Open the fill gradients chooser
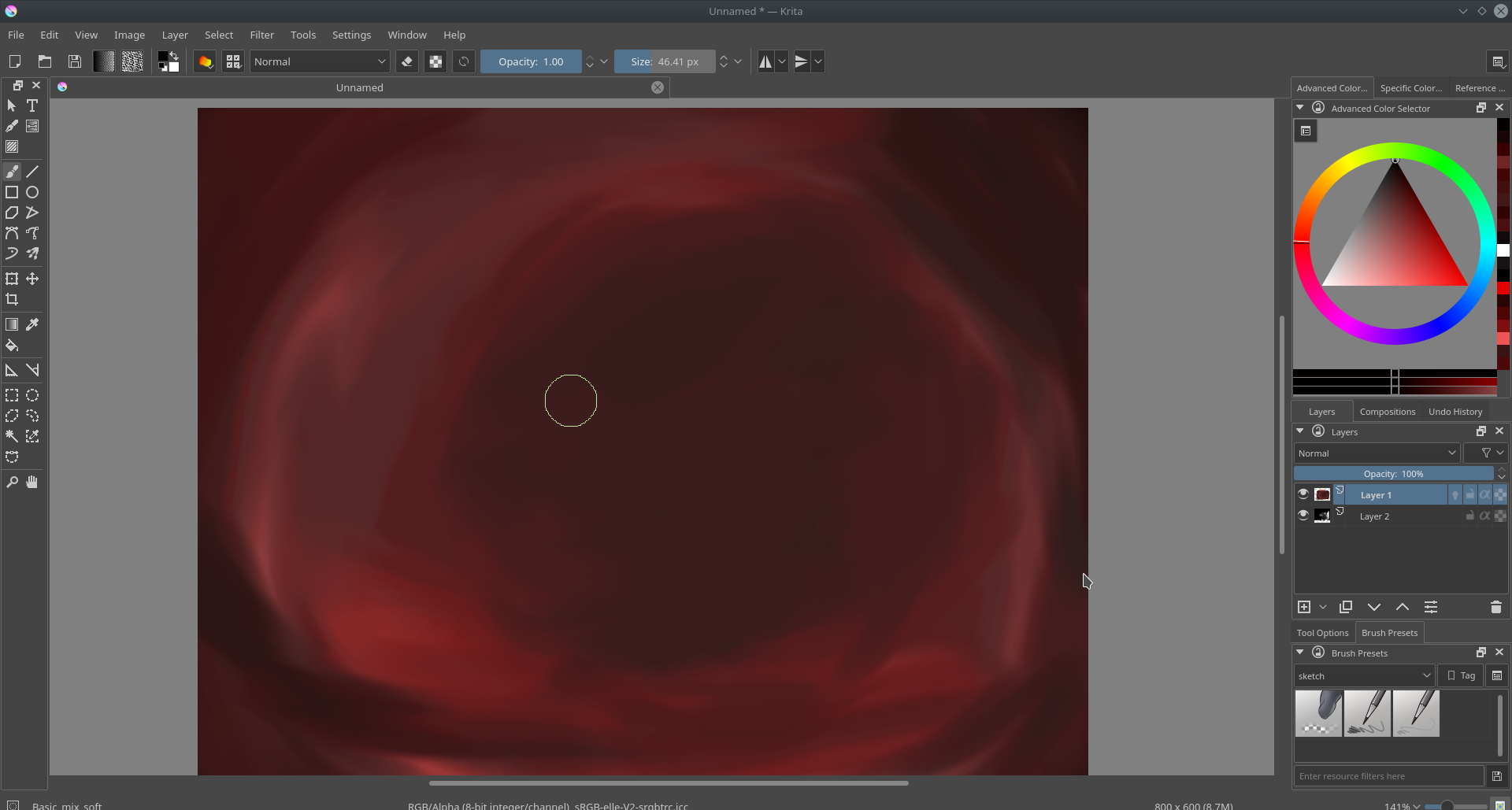This screenshot has width=1512, height=810. (104, 61)
